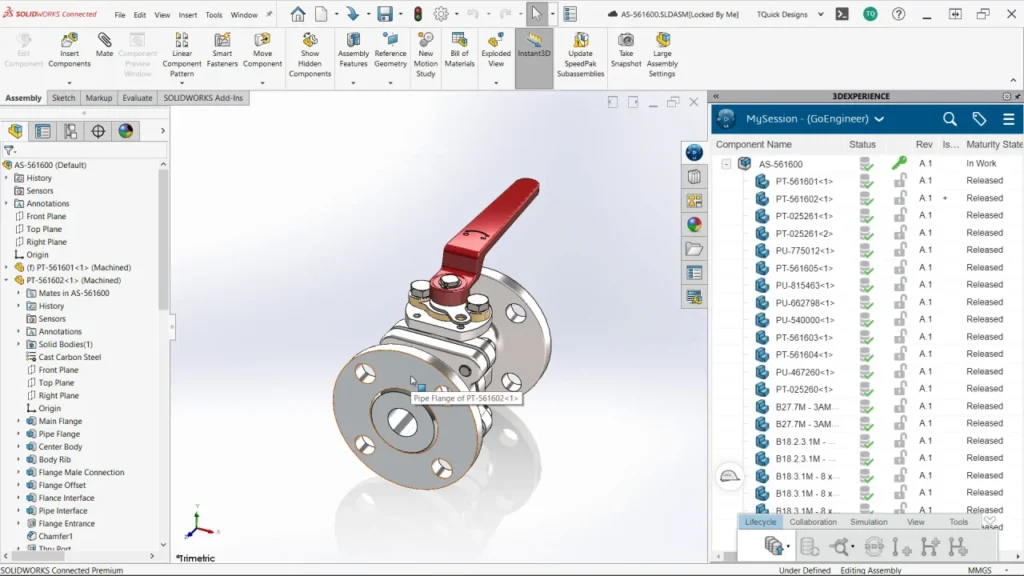Viewport: 1024px width, 576px height.
Task: Open the Insert menu
Action: click(188, 15)
